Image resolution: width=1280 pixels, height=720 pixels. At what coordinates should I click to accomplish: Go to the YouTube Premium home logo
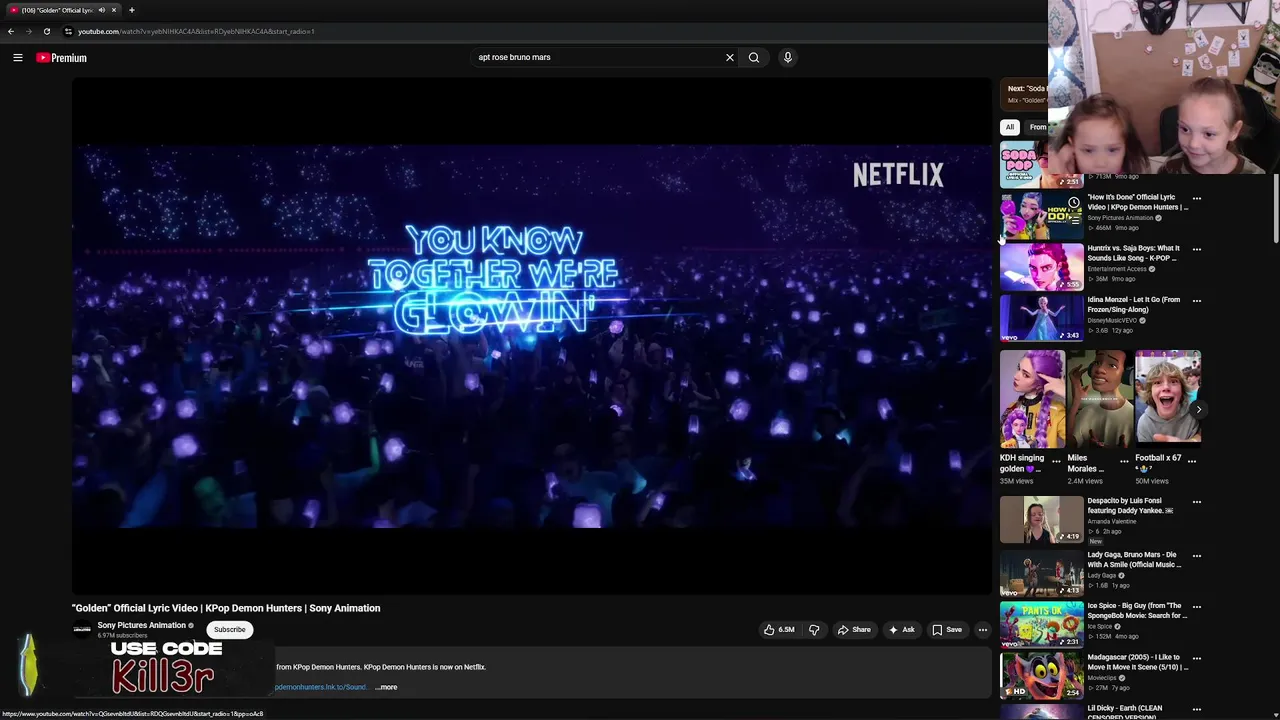(62, 58)
